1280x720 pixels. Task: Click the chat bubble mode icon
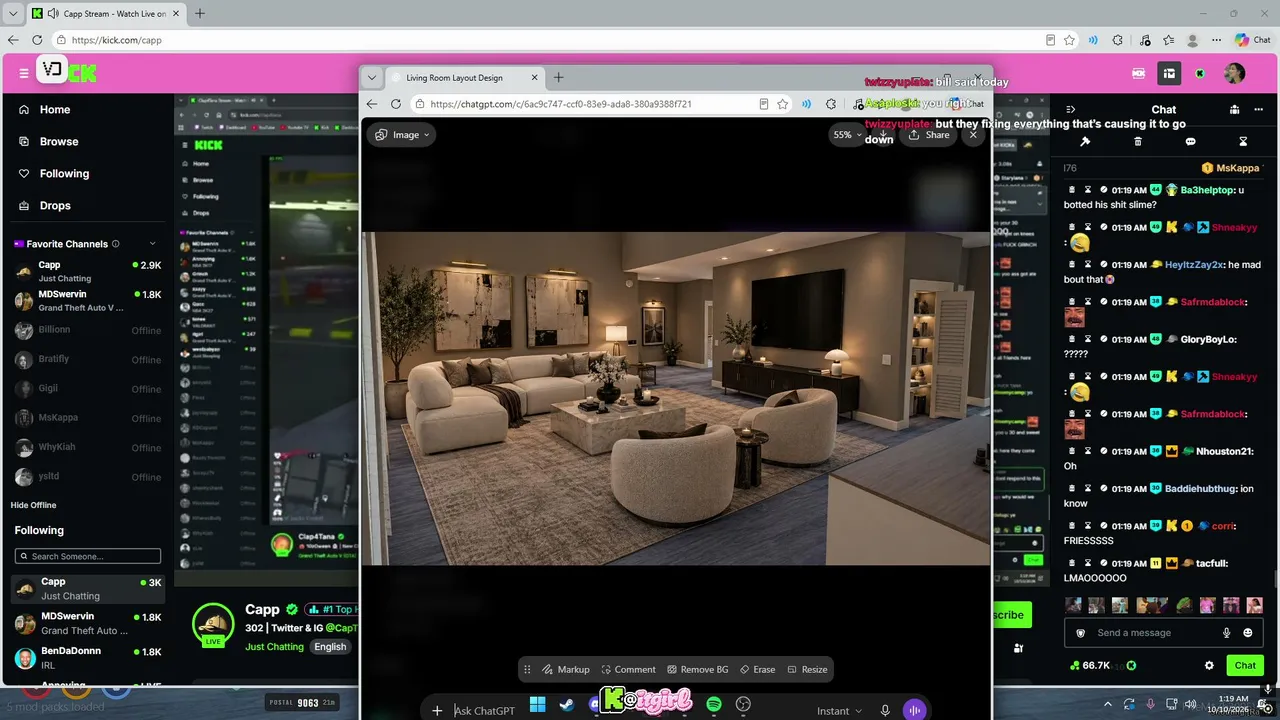click(x=1190, y=142)
